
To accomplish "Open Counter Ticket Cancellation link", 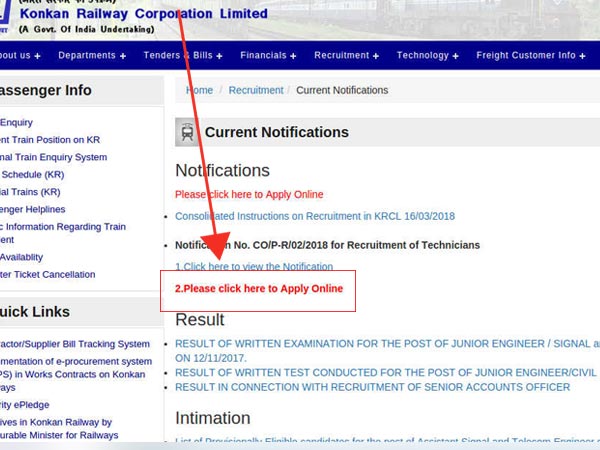I will (x=47, y=274).
